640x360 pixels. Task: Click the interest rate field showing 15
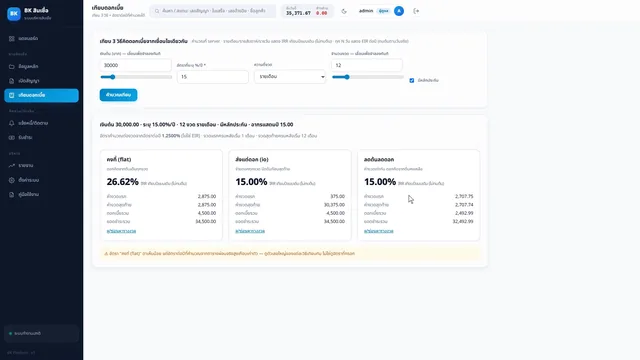(x=213, y=77)
